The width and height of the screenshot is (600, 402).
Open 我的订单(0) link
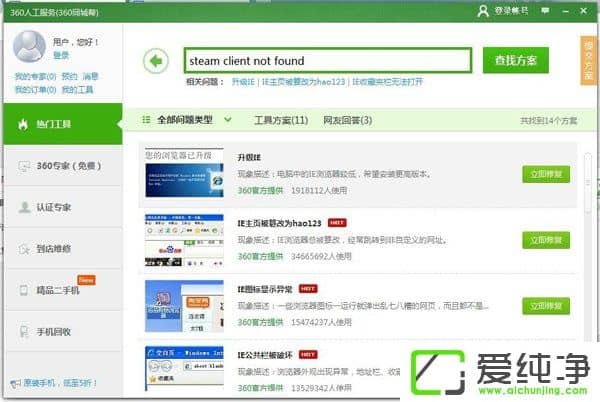[35, 90]
